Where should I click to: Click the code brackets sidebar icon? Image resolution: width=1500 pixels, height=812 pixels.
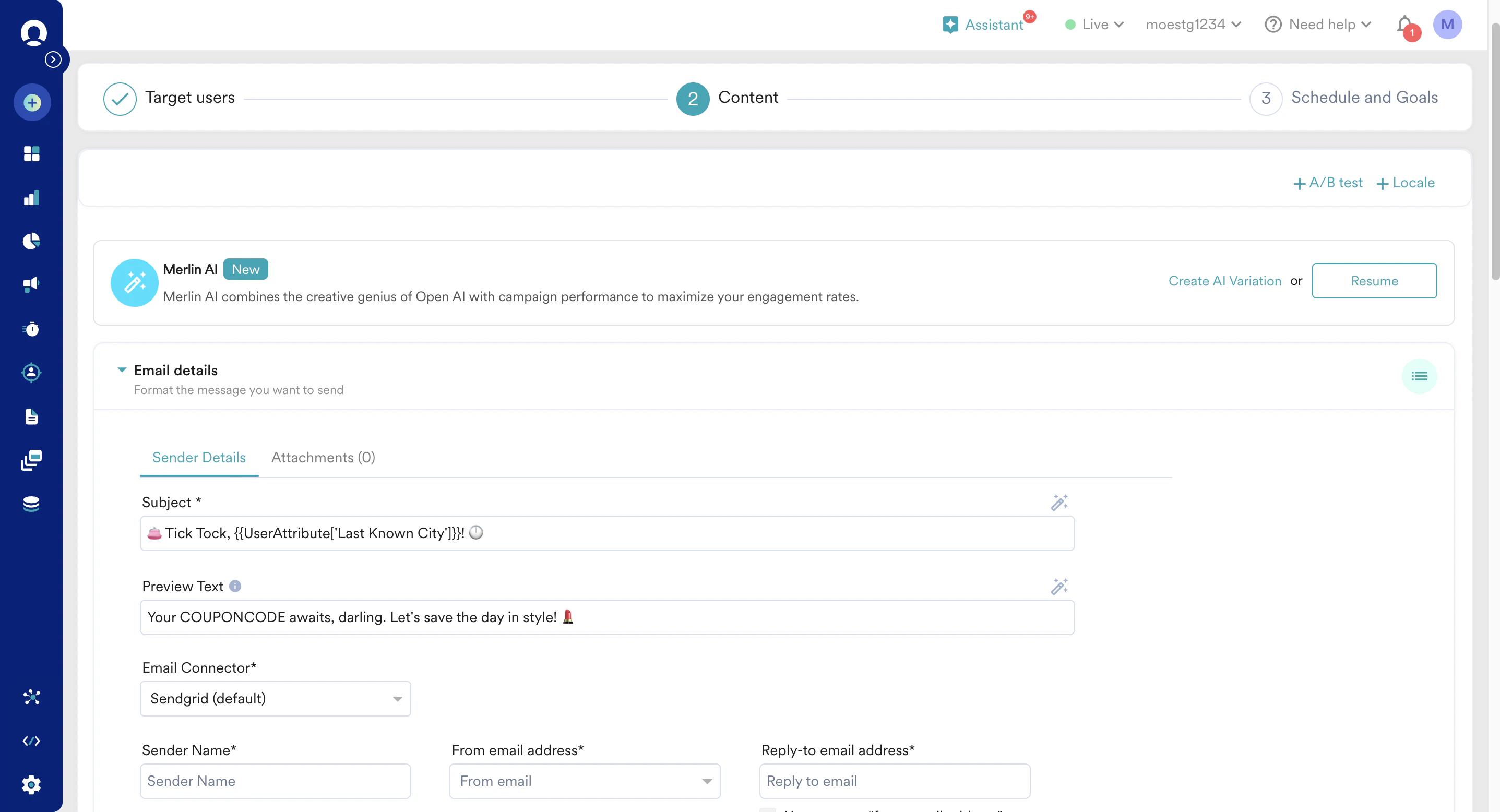click(x=31, y=741)
